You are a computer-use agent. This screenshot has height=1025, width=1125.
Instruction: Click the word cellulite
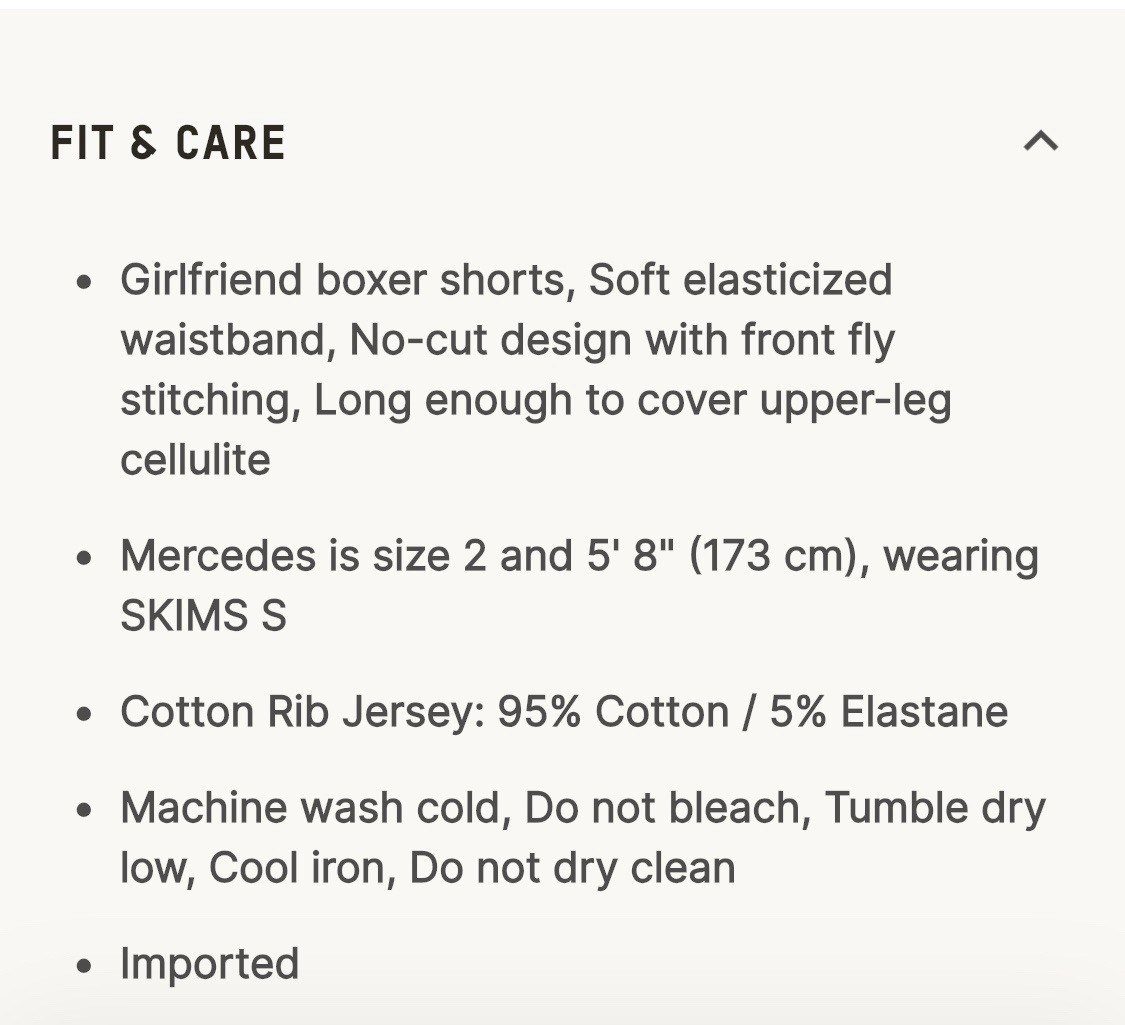click(x=195, y=460)
